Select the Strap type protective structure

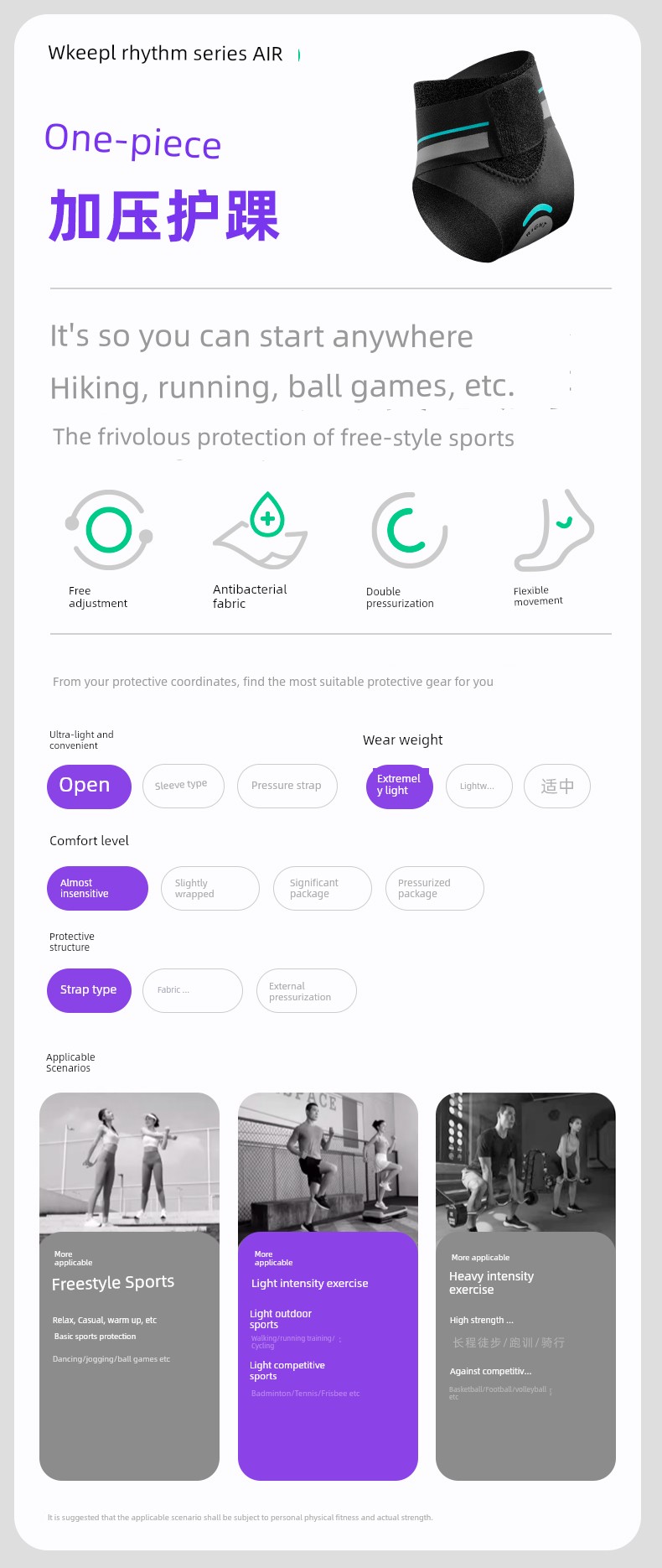[89, 990]
